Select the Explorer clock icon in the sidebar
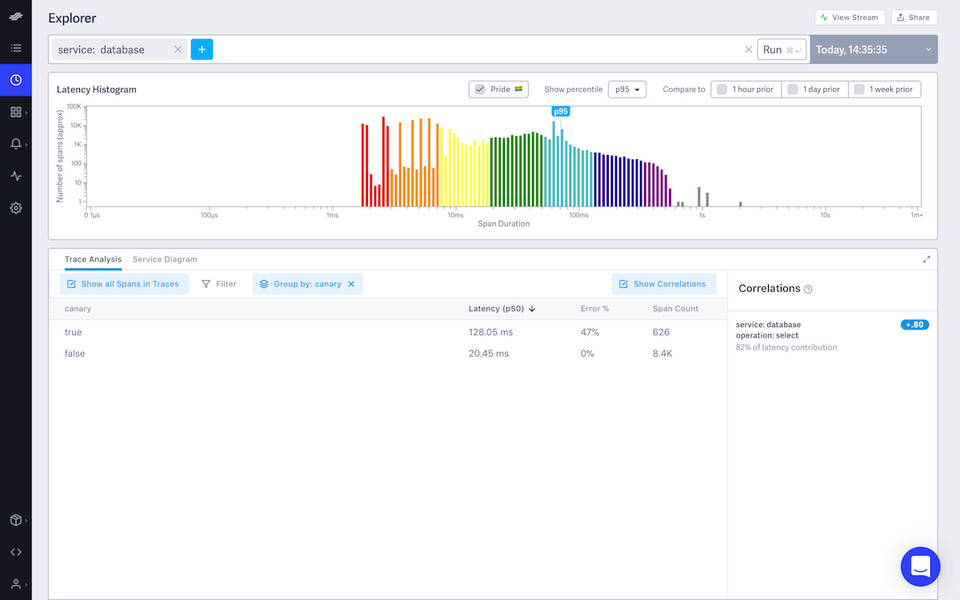960x600 pixels. [15, 79]
